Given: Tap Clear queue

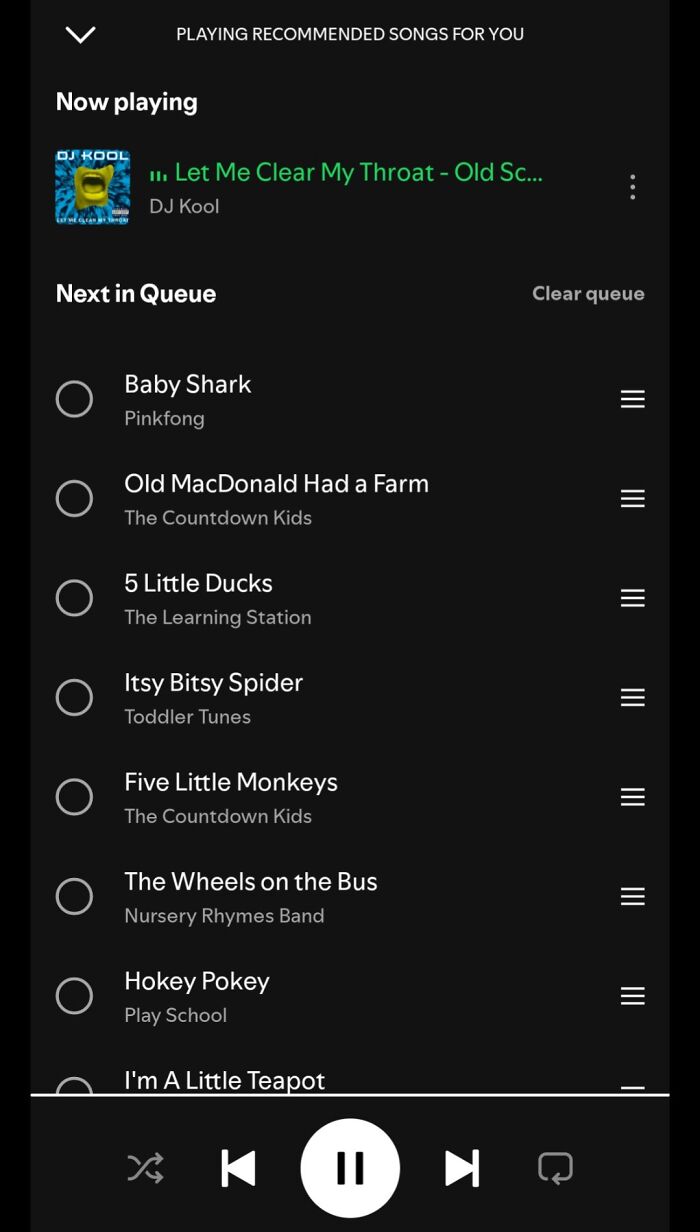Looking at the screenshot, I should pos(588,293).
